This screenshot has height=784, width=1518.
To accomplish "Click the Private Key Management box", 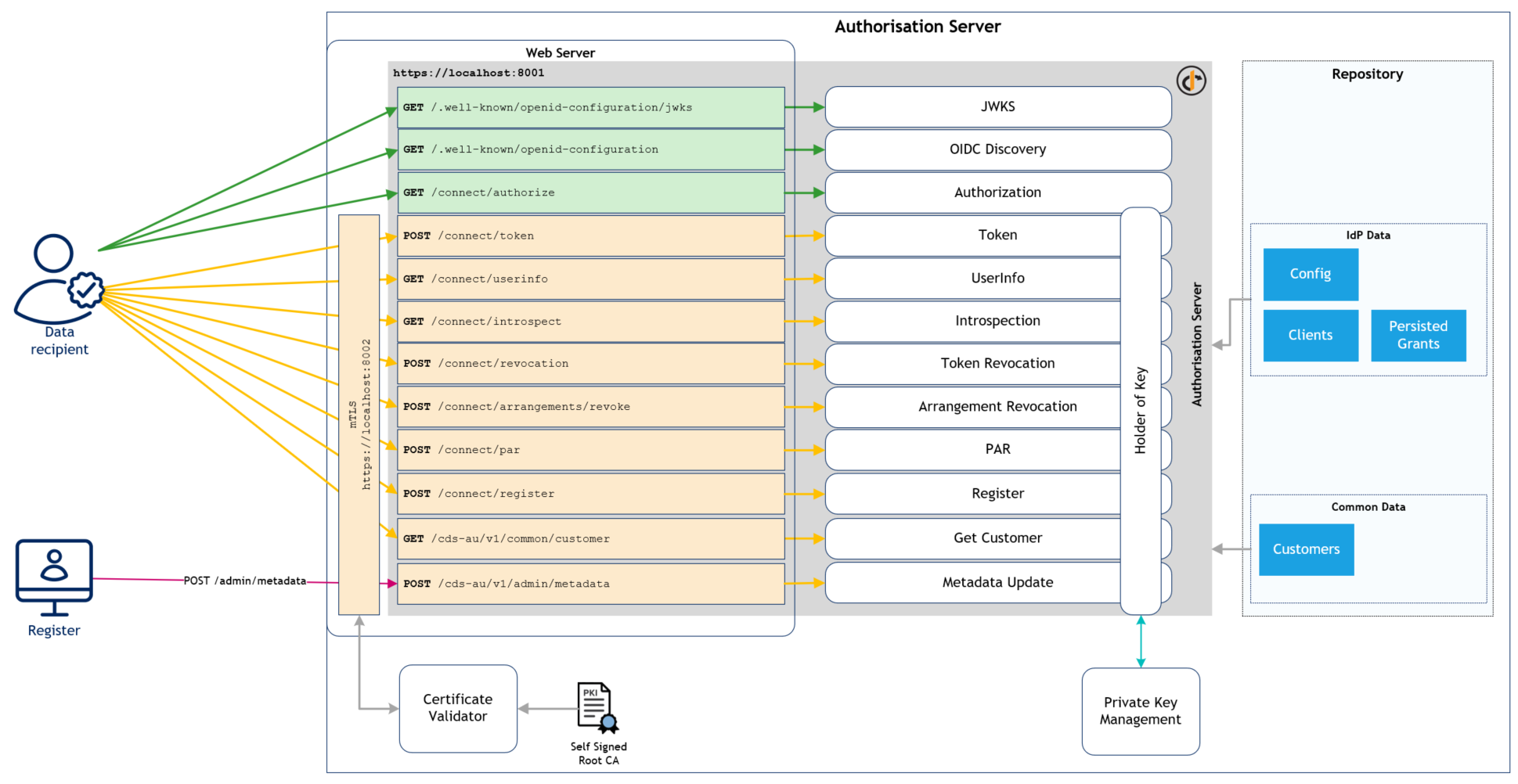I will click(1140, 711).
